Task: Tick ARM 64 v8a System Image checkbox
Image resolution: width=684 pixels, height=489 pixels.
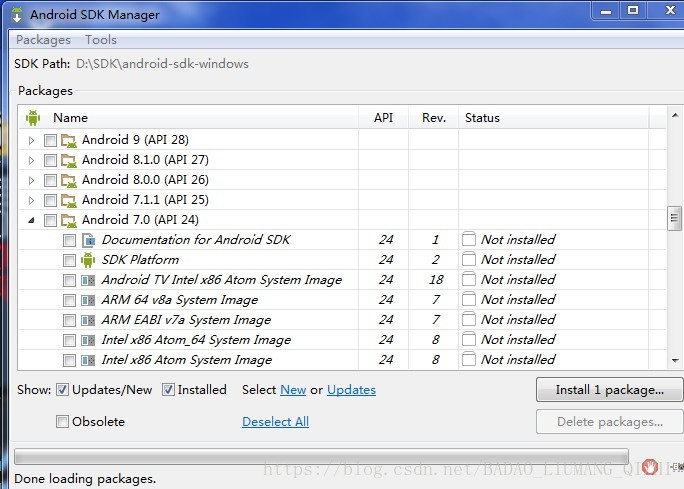Action: [x=69, y=301]
